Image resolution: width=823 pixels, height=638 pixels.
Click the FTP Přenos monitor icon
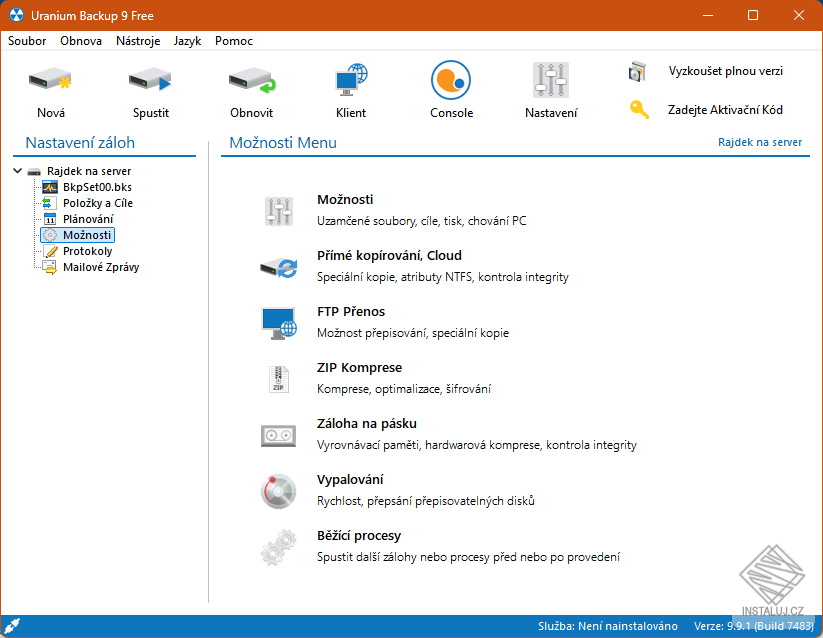point(279,323)
